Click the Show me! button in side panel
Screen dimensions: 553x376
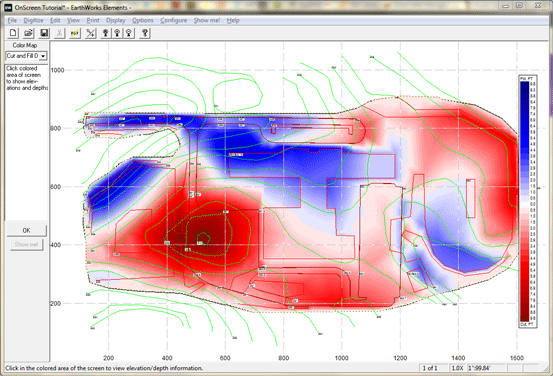(x=26, y=244)
